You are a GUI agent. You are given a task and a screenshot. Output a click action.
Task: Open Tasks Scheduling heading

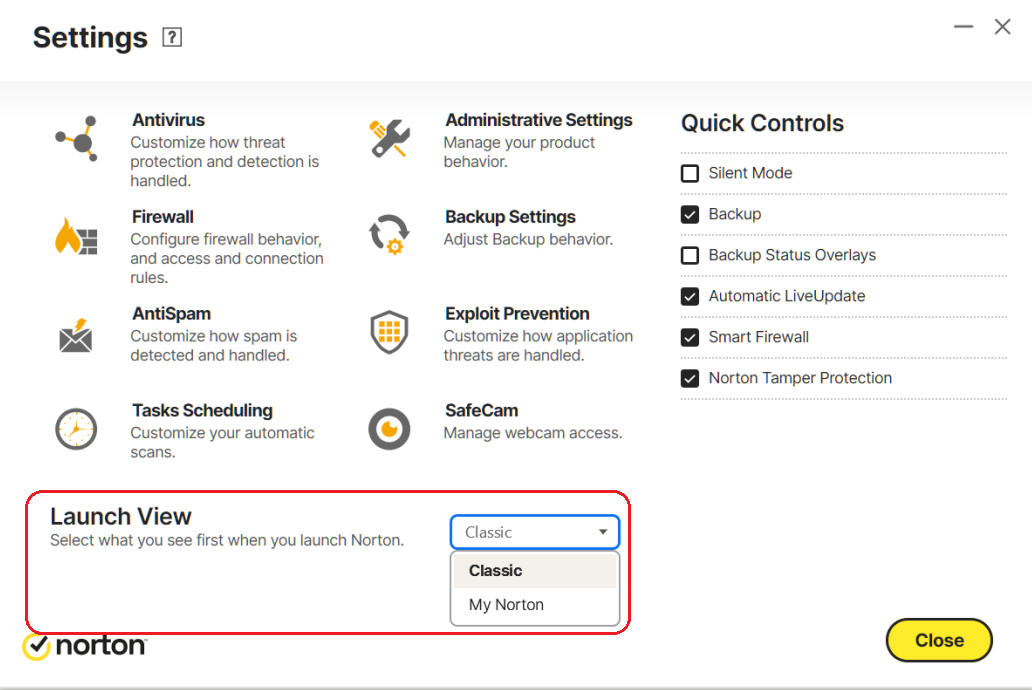point(202,410)
